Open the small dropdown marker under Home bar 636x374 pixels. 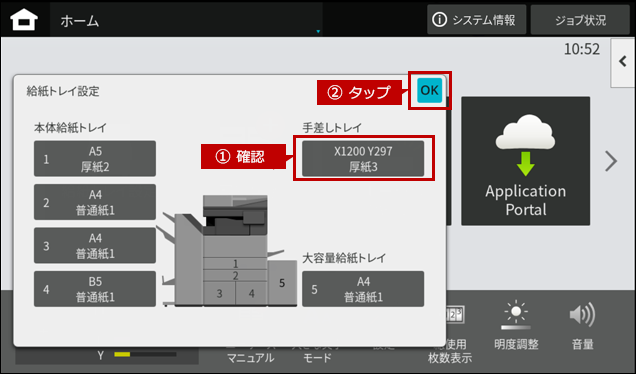click(x=318, y=31)
